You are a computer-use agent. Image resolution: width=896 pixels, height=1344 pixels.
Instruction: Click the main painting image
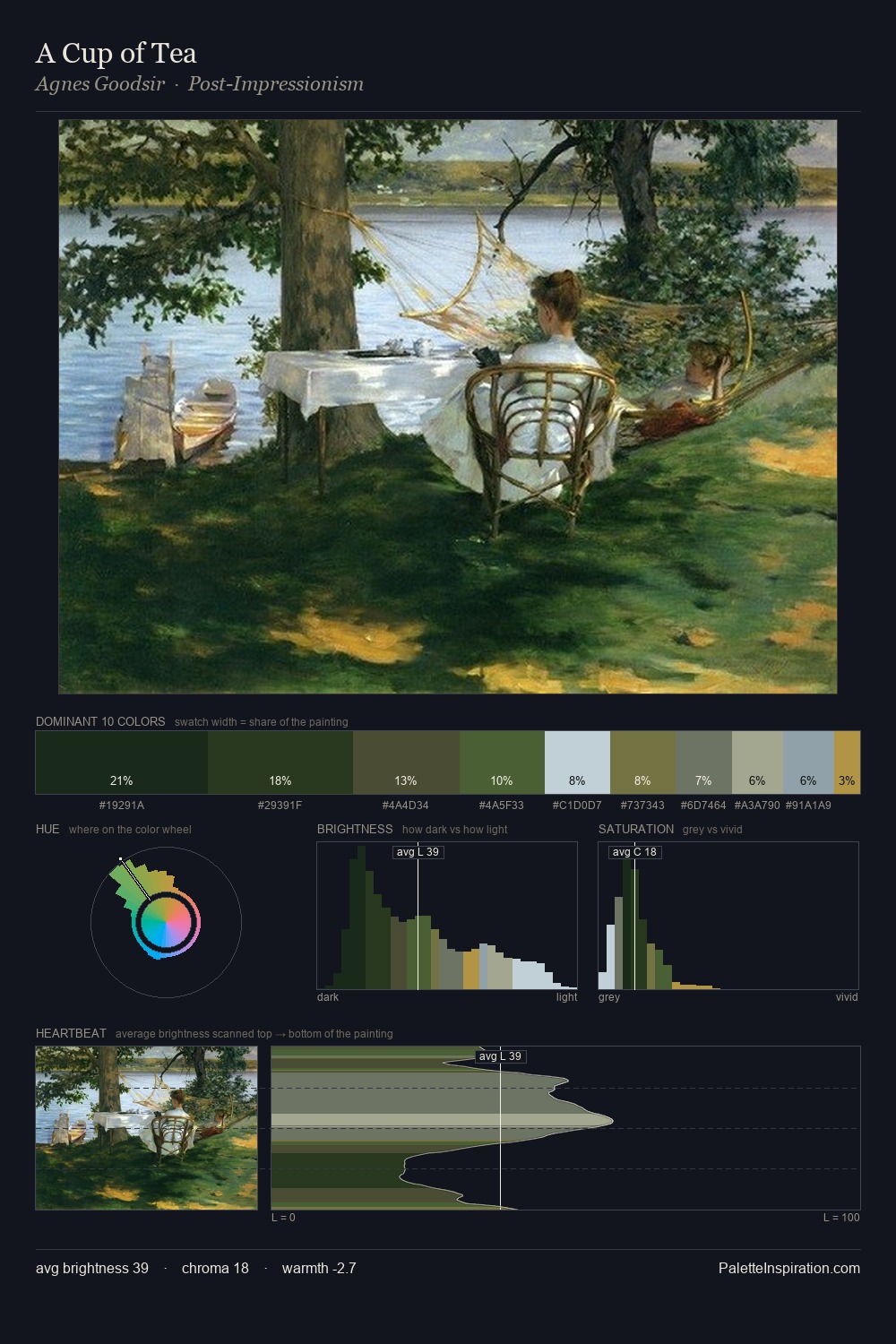coord(448,407)
